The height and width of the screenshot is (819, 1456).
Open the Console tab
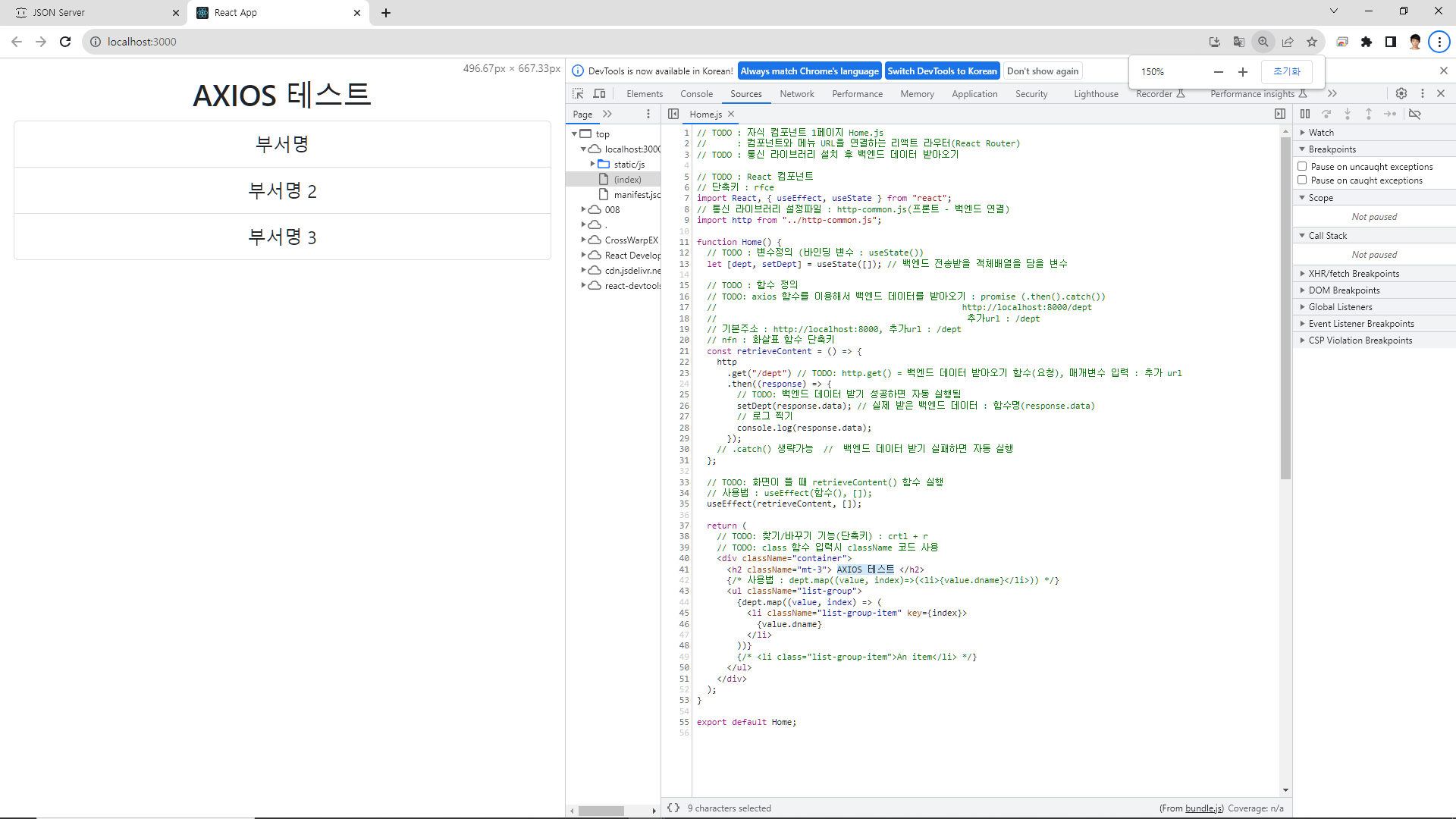coord(696,93)
